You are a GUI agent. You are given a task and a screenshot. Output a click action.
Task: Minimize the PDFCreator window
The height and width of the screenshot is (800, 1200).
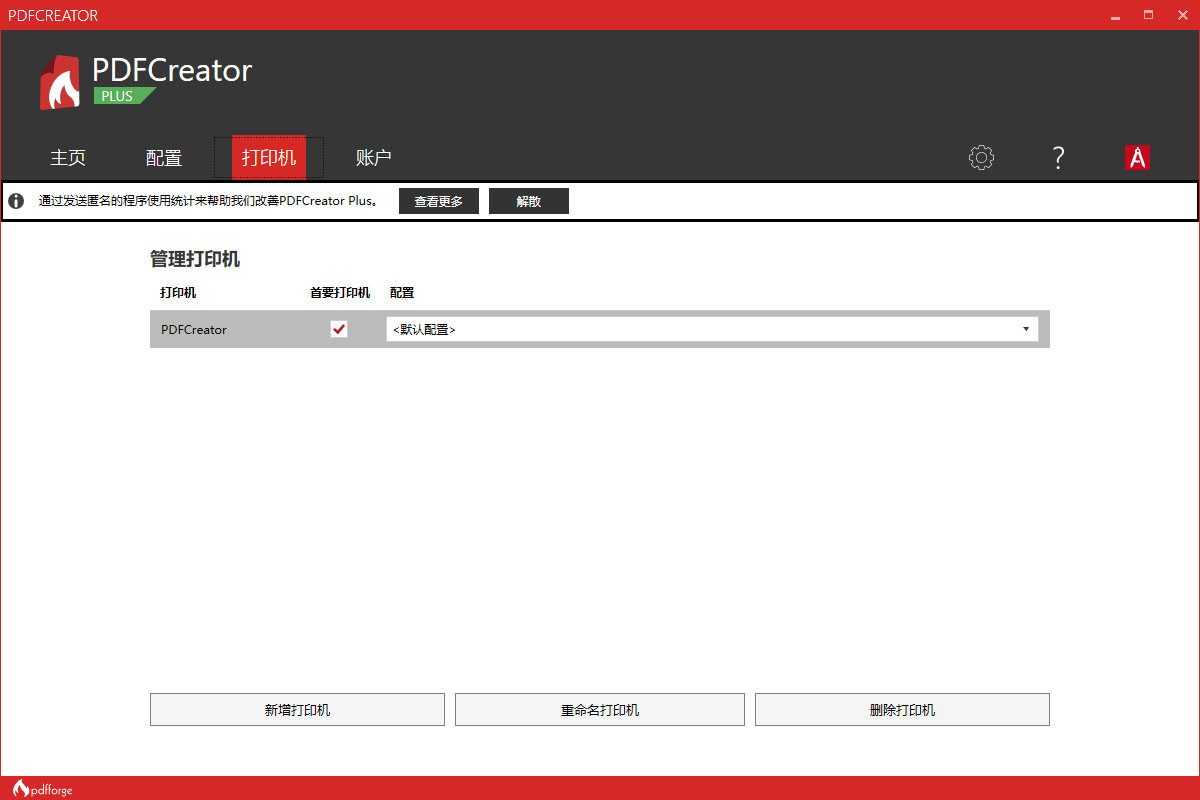1115,15
